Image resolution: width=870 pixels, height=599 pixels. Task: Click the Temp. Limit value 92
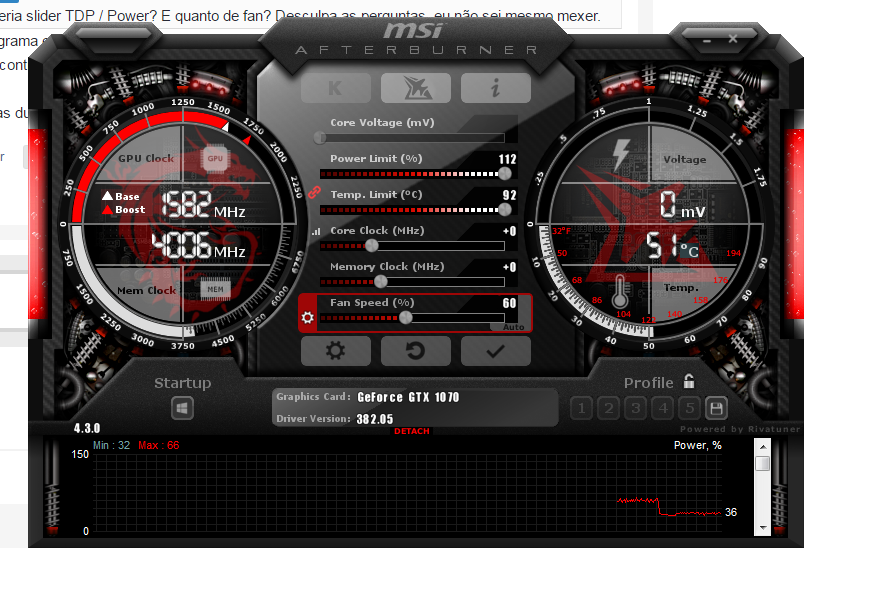[509, 195]
